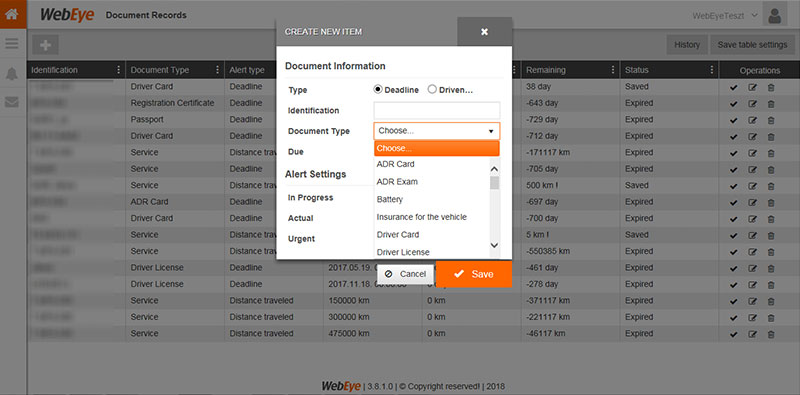Open Identification column options menu

pos(119,70)
